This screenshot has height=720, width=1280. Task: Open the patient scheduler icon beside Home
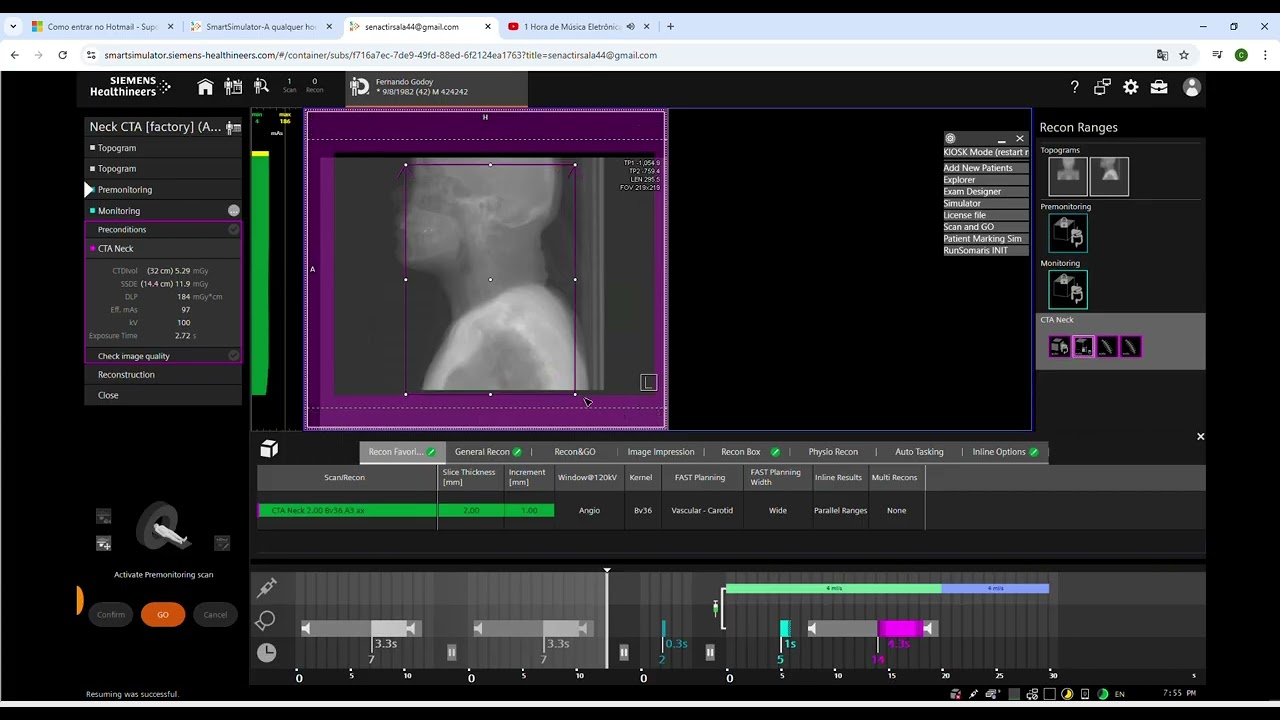point(233,87)
